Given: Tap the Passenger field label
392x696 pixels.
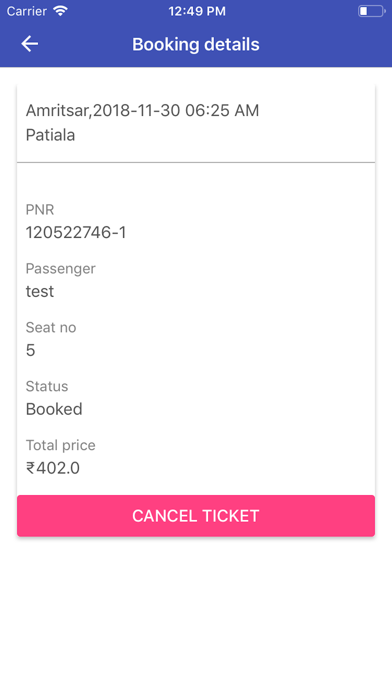Looking at the screenshot, I should (x=60, y=269).
